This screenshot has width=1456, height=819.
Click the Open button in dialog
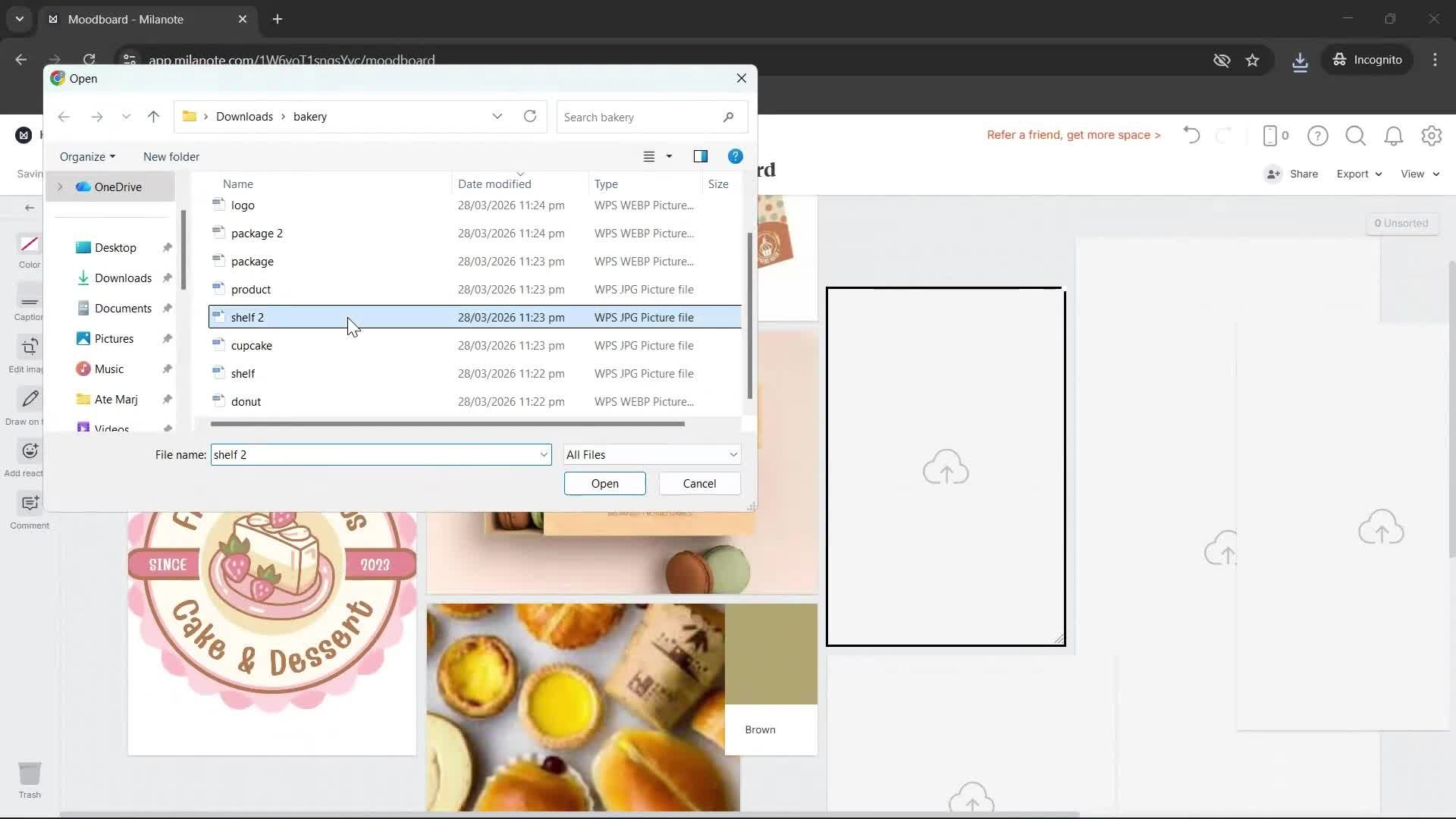604,483
